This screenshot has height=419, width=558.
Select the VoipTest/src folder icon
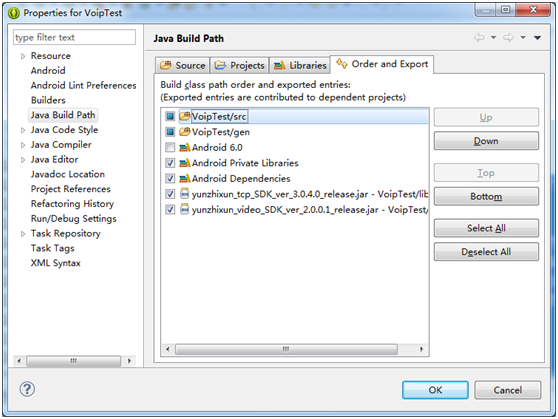pos(184,116)
